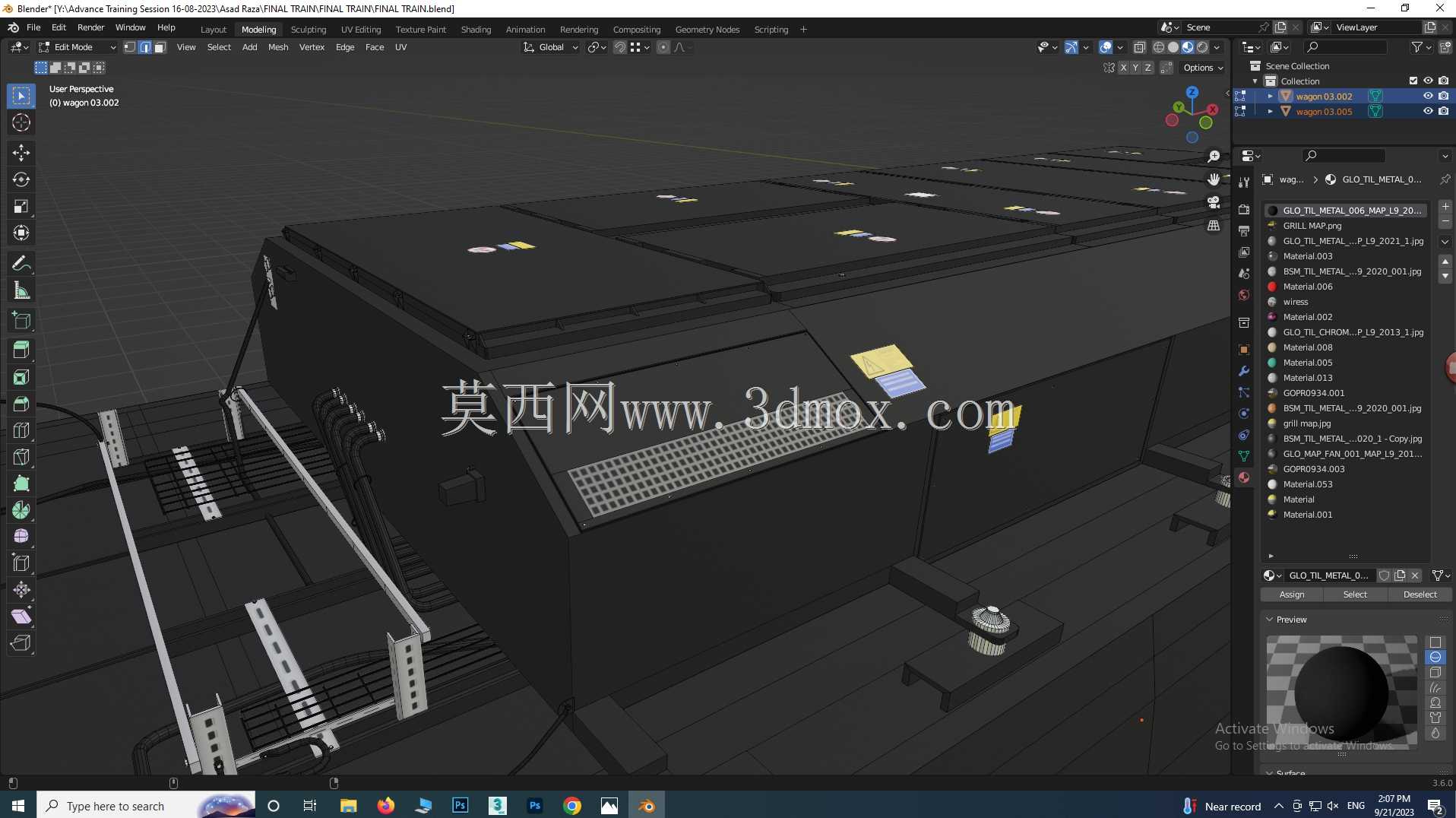Open the Render menu

90,27
